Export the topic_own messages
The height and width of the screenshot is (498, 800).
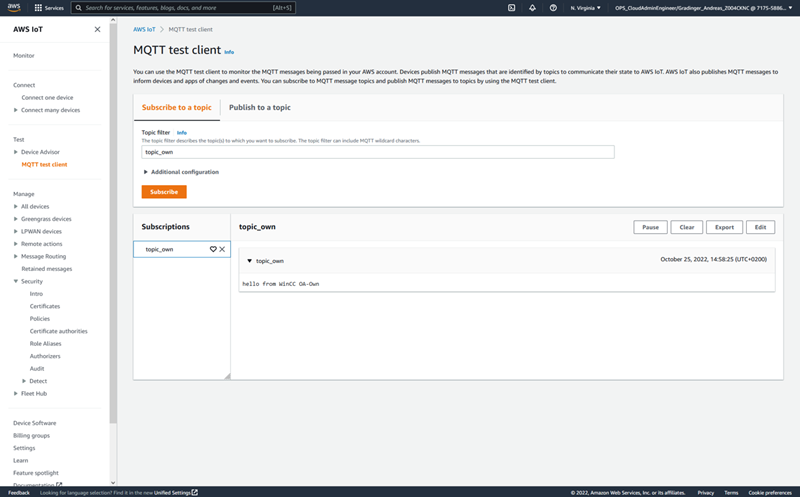[724, 227]
